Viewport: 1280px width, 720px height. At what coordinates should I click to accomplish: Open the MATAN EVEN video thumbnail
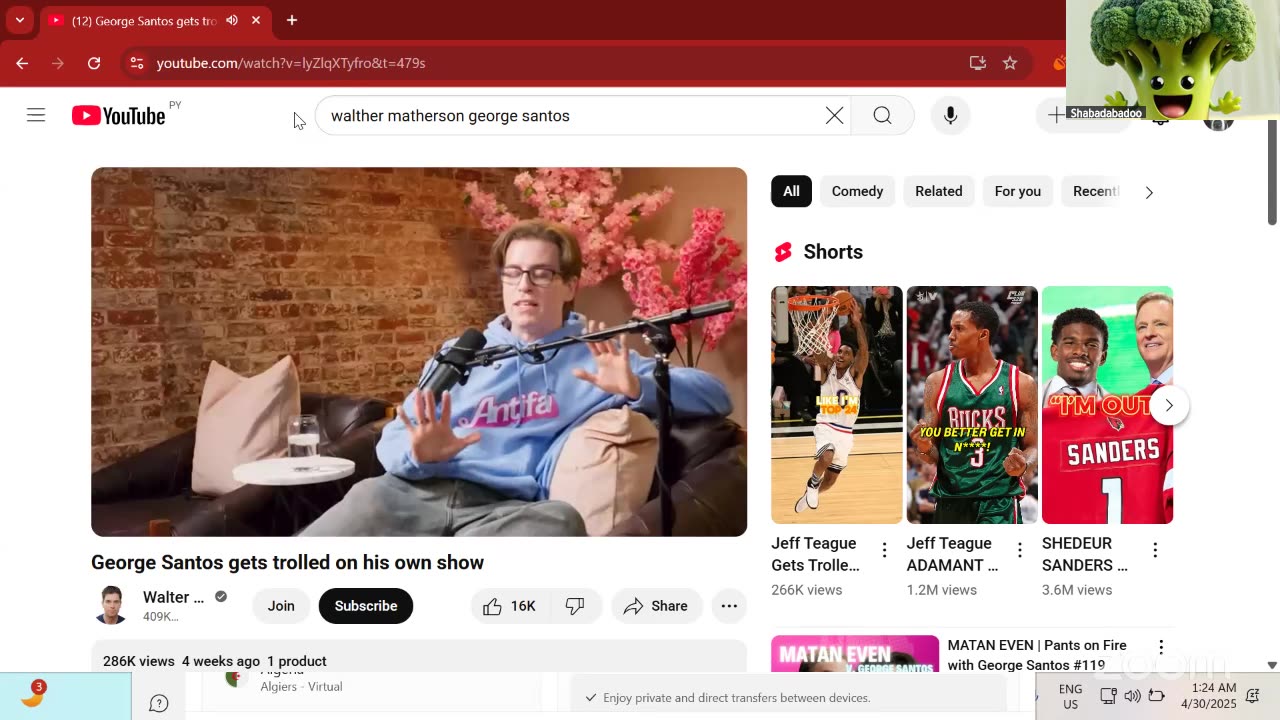coord(855,654)
